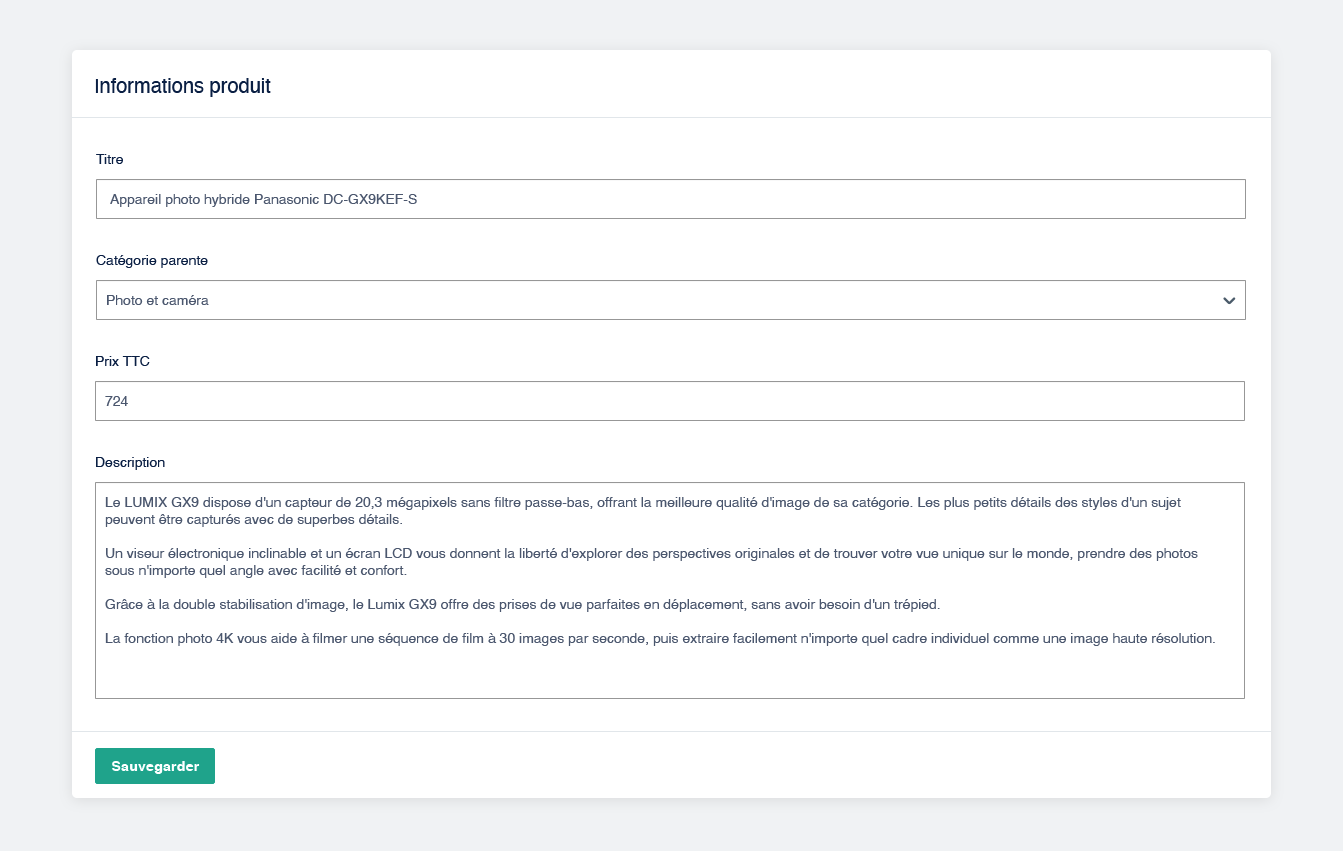Click the Catégorie parente label
This screenshot has width=1343, height=851.
tap(152, 260)
